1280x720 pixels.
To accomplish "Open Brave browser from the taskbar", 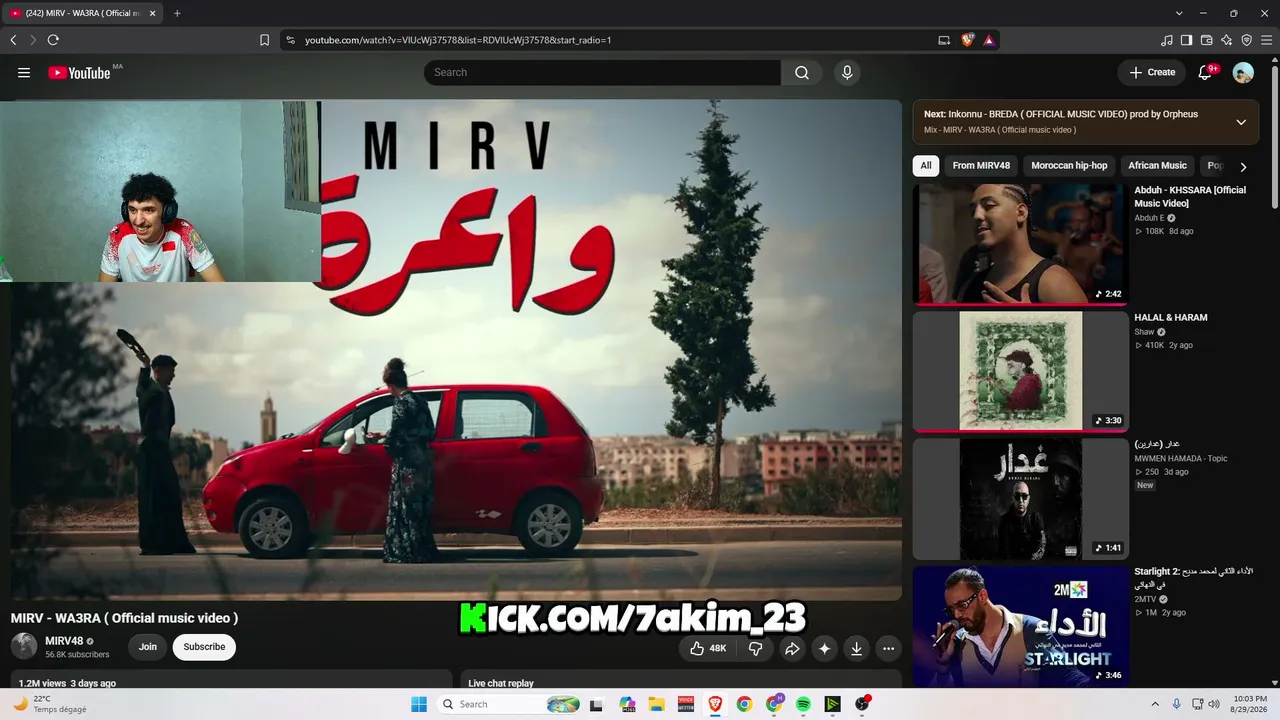I will click(715, 704).
